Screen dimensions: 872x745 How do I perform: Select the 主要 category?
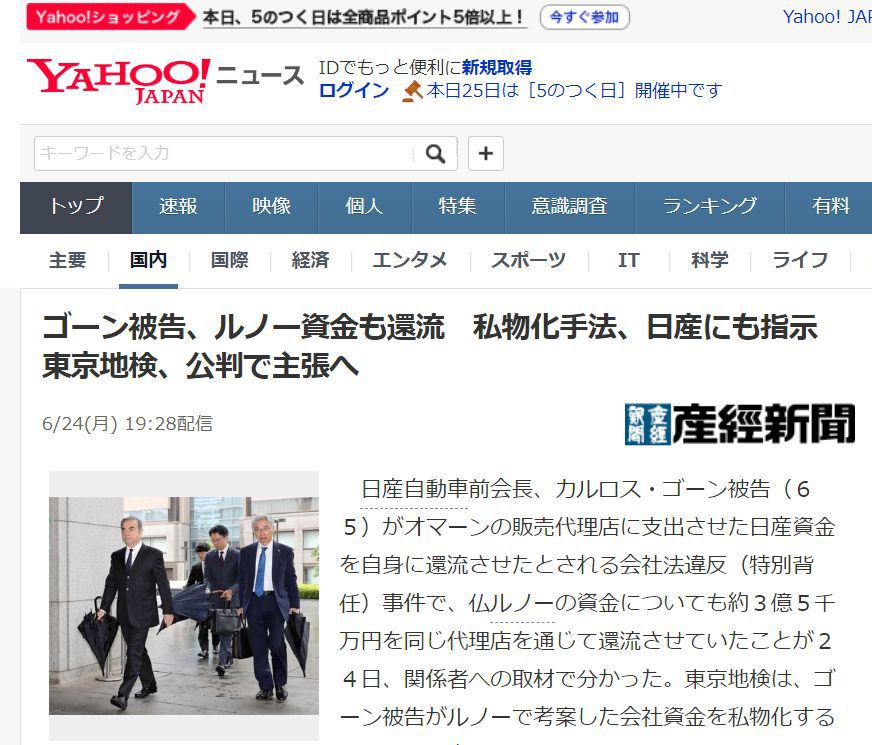point(67,260)
